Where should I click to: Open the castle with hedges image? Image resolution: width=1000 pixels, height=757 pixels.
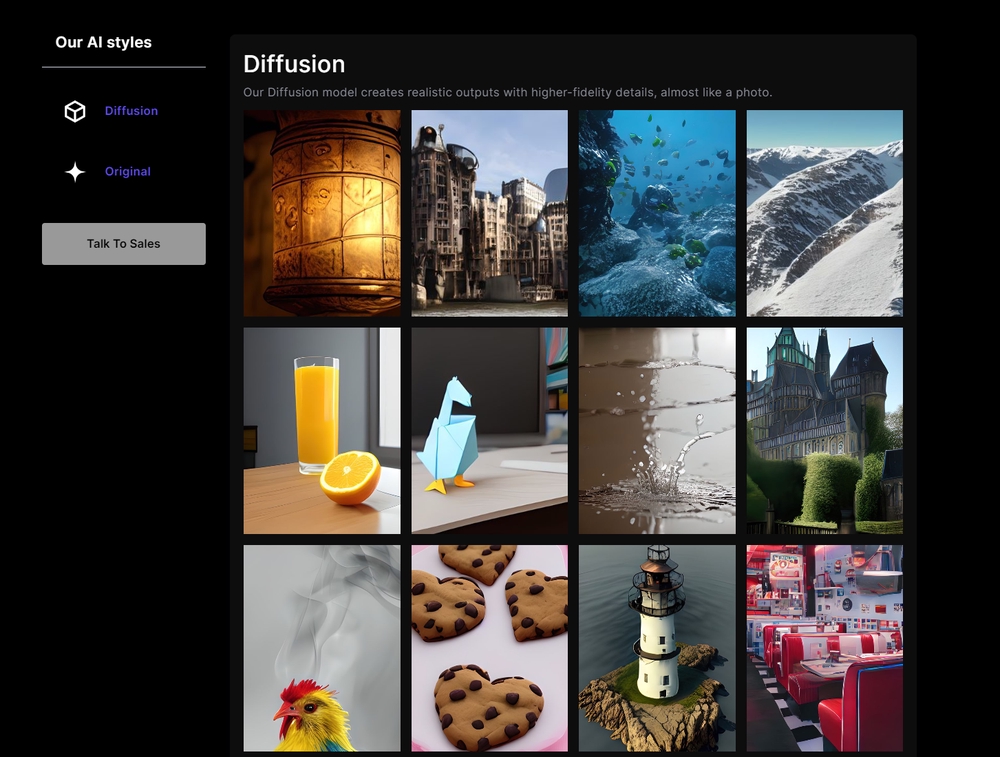pyautogui.click(x=824, y=431)
